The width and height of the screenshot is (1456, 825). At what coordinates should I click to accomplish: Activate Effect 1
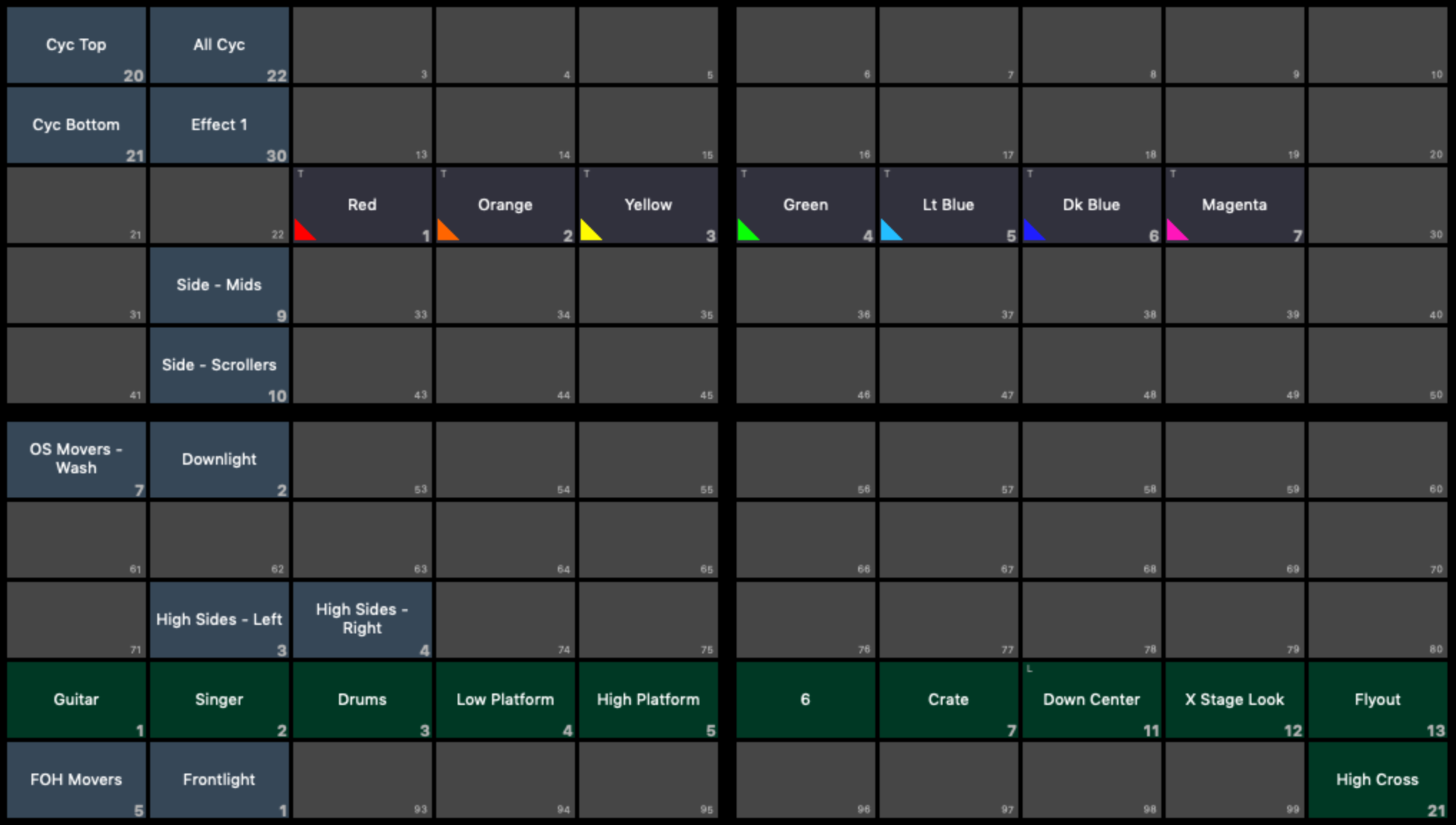click(x=219, y=125)
